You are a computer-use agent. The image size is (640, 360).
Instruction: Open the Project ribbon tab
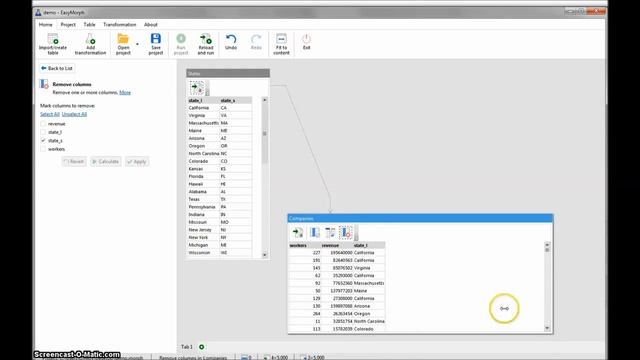(68, 24)
